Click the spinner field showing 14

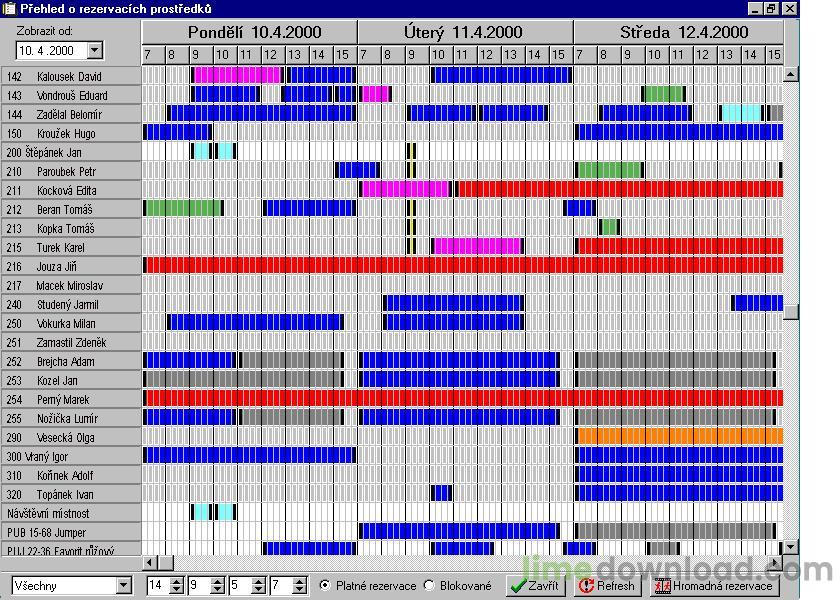[x=158, y=585]
